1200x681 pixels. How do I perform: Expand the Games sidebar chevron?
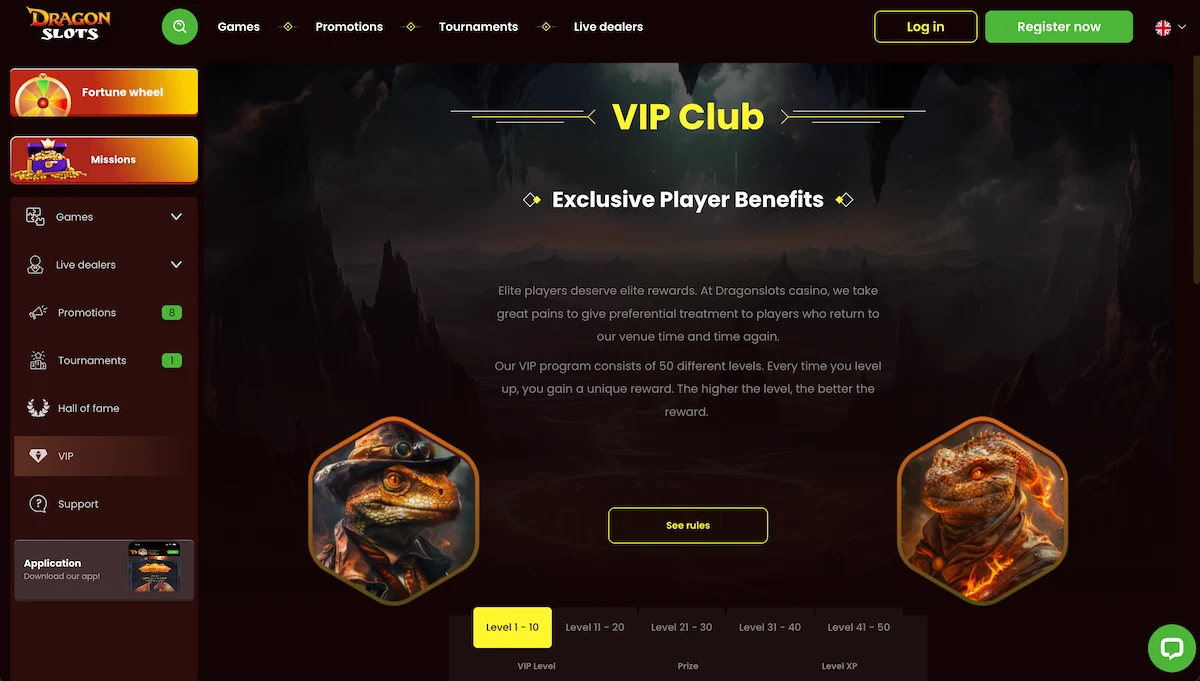click(177, 217)
